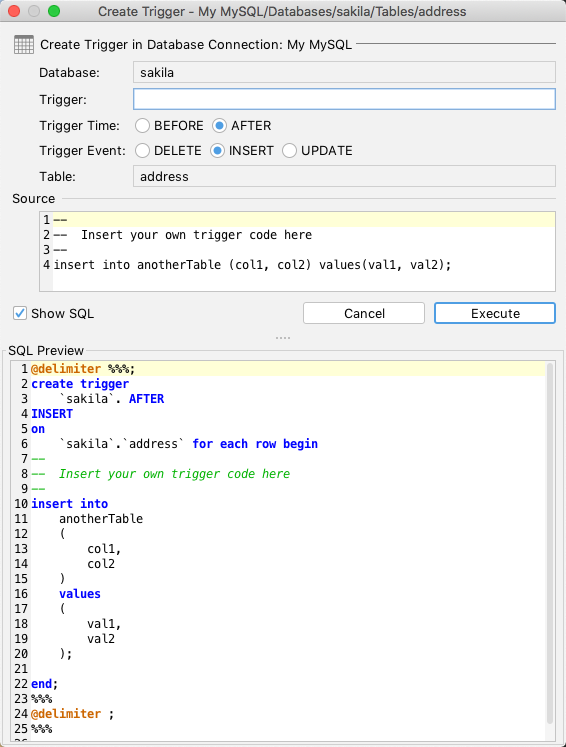The image size is (566, 747).
Task: Click 'values' keyword on preview line 16
Action: tap(80, 594)
